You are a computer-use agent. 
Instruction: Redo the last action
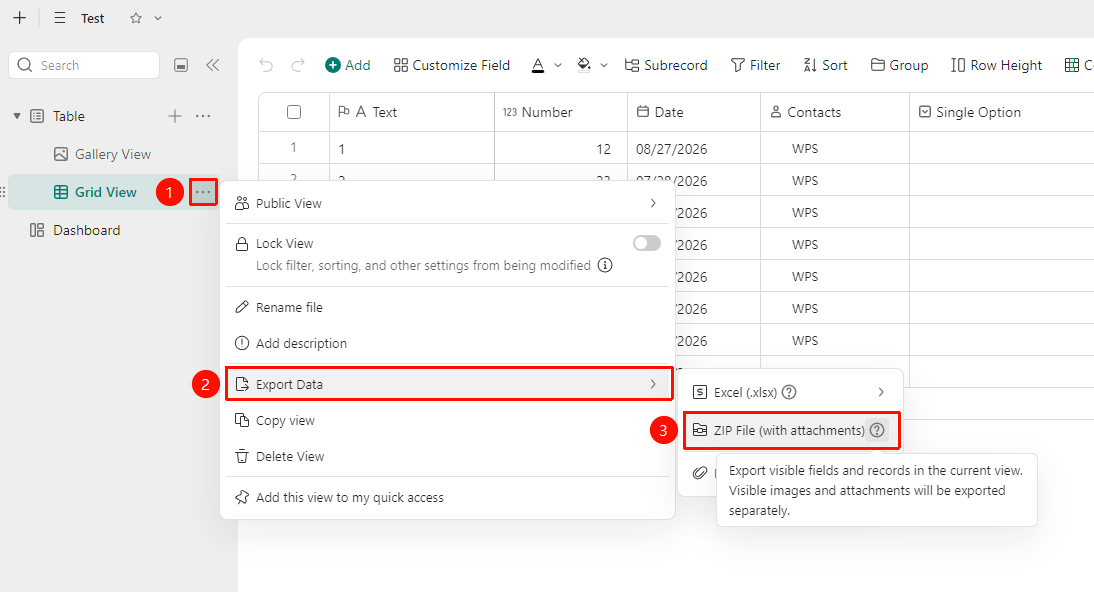tap(298, 65)
